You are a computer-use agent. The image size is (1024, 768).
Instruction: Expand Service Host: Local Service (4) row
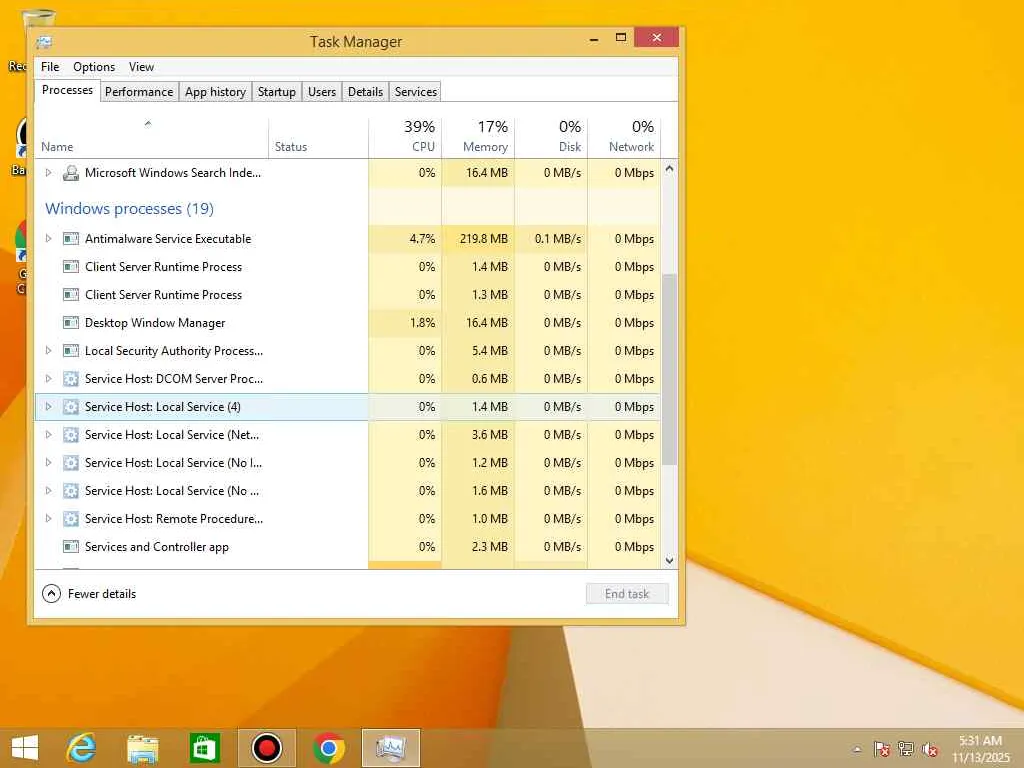pos(48,407)
